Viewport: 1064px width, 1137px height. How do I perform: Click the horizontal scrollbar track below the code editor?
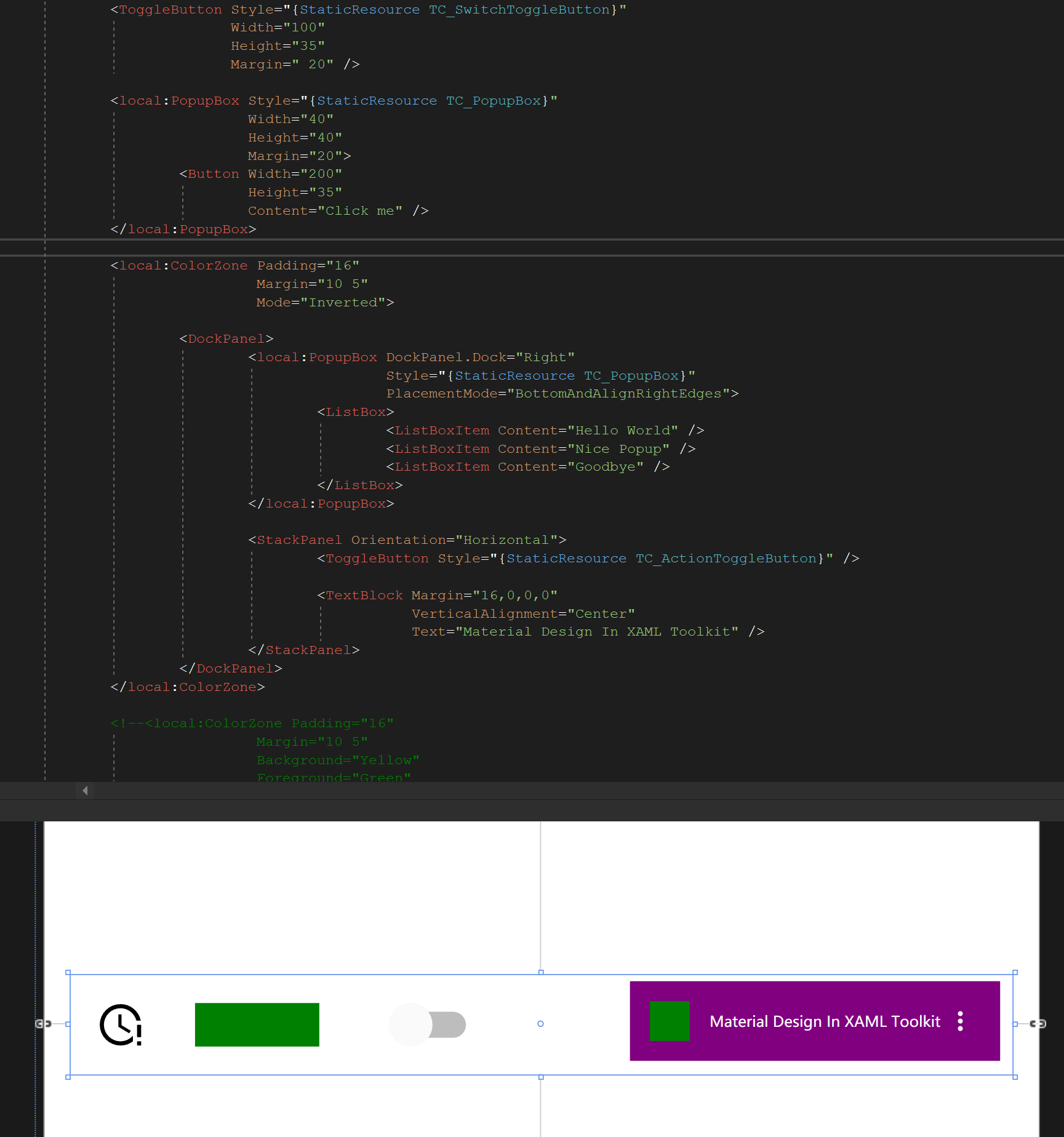tap(492, 790)
